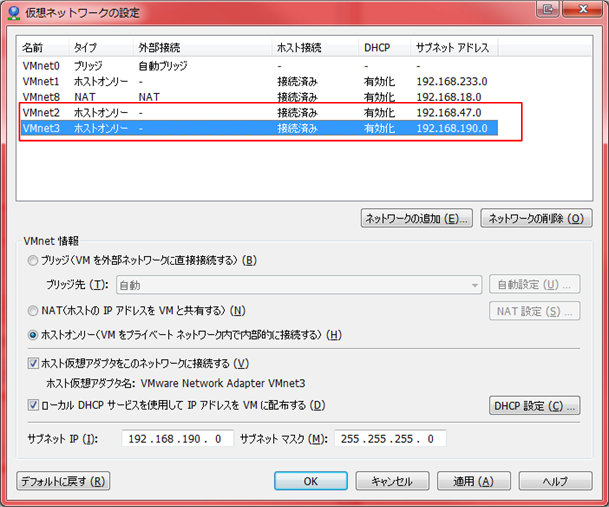
Task: Select the VMnet8 NAT network row
Action: tap(42, 97)
